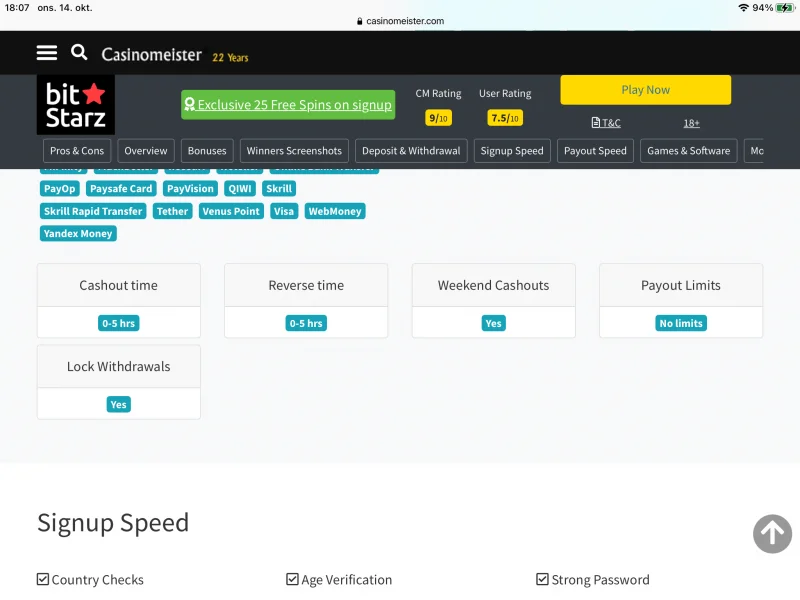This screenshot has width=800, height=600.
Task: Select the Skrill tag
Action: coord(279,189)
